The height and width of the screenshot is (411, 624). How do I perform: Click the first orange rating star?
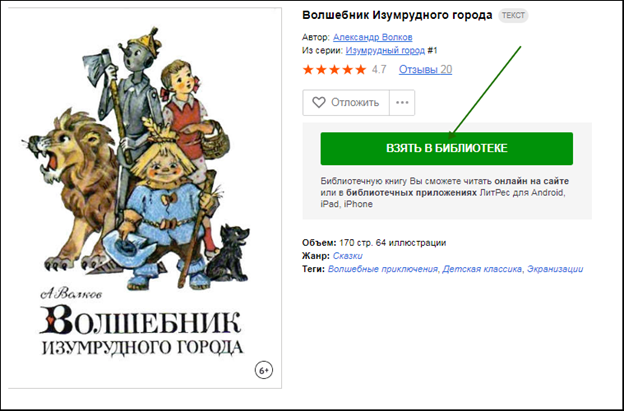pyautogui.click(x=308, y=70)
